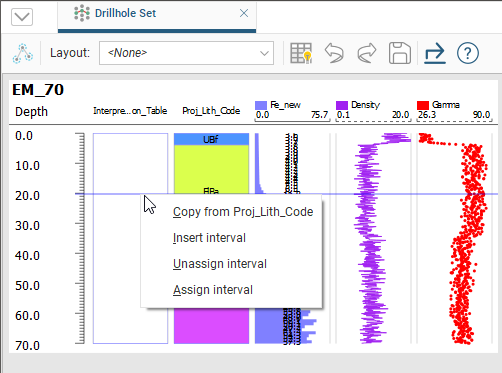
Task: Click the drillhole set nodes icon in the toolbar
Action: coord(23,53)
